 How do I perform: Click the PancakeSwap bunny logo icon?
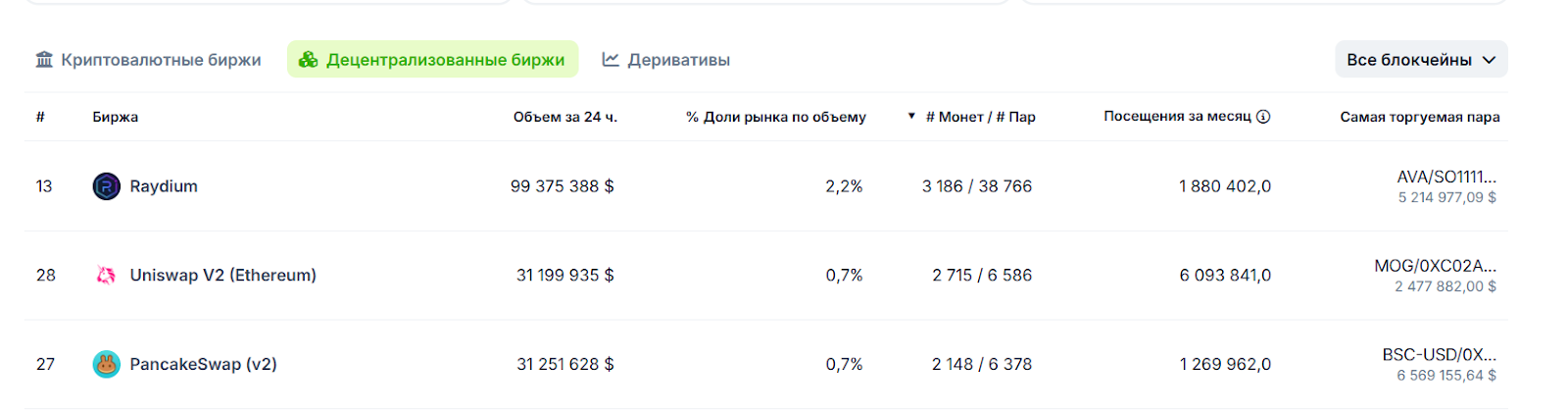pyautogui.click(x=106, y=364)
